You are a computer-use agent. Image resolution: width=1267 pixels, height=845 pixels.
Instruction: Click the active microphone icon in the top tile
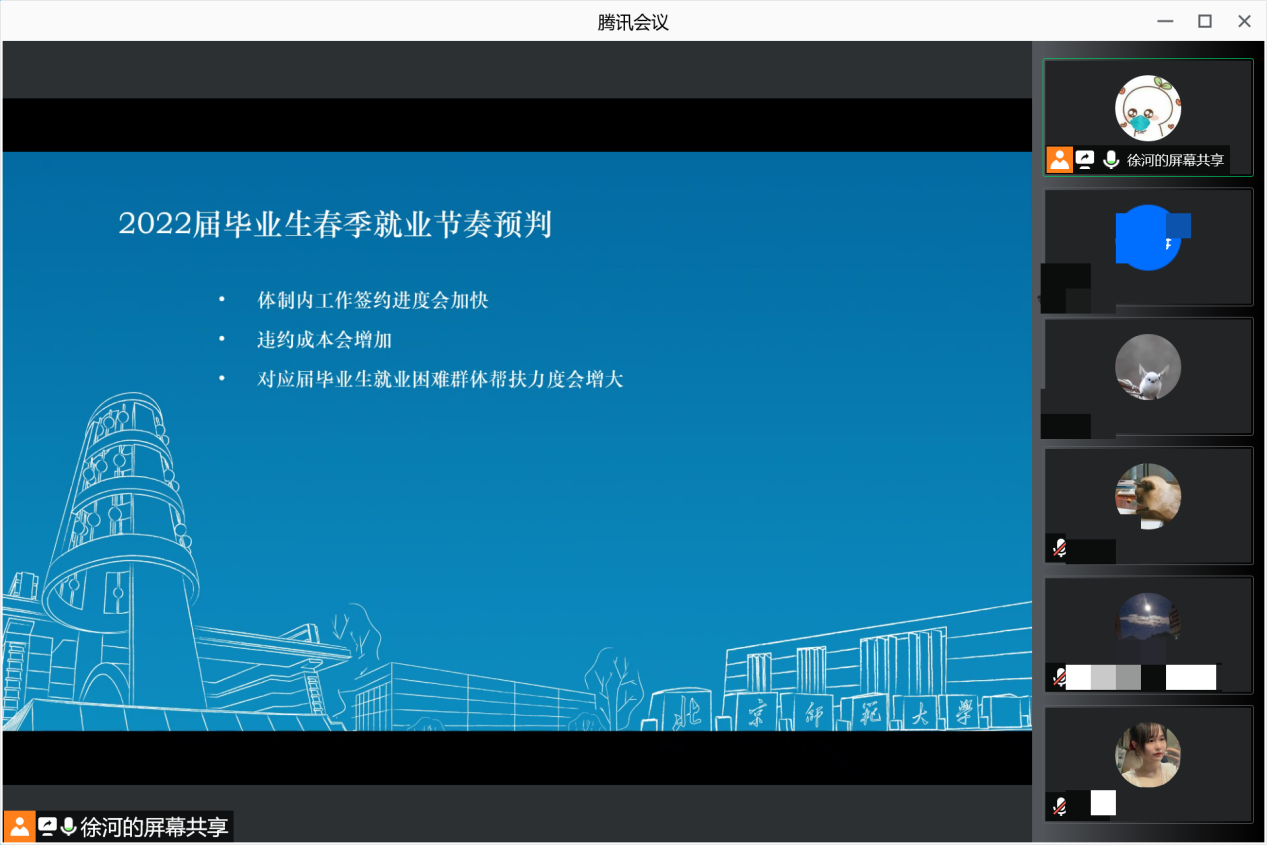[x=1110, y=158]
